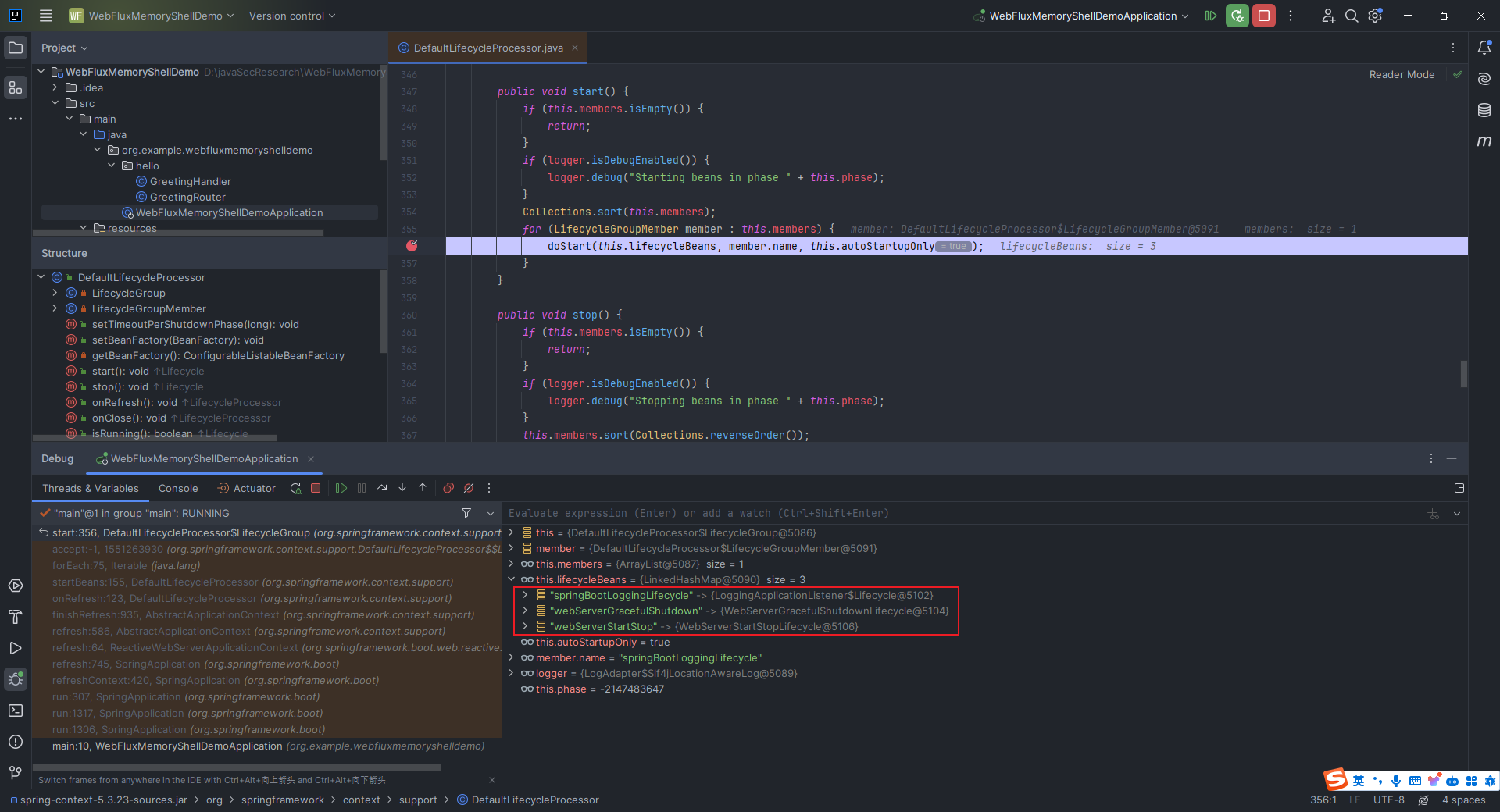Resume program with green resume icon
The image size is (1500, 812).
pyautogui.click(x=341, y=488)
